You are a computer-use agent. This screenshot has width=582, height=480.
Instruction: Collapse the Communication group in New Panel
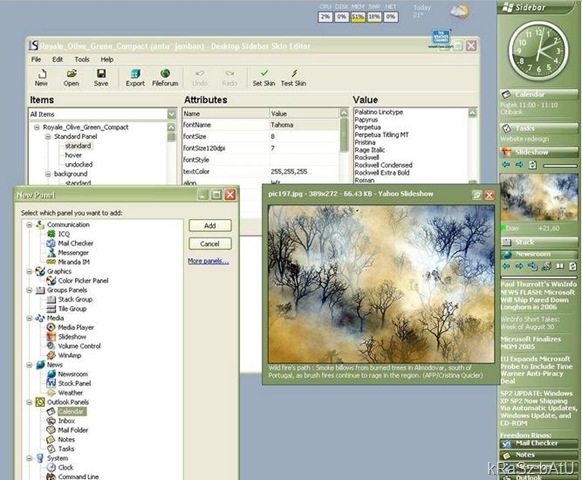pyautogui.click(x=29, y=225)
